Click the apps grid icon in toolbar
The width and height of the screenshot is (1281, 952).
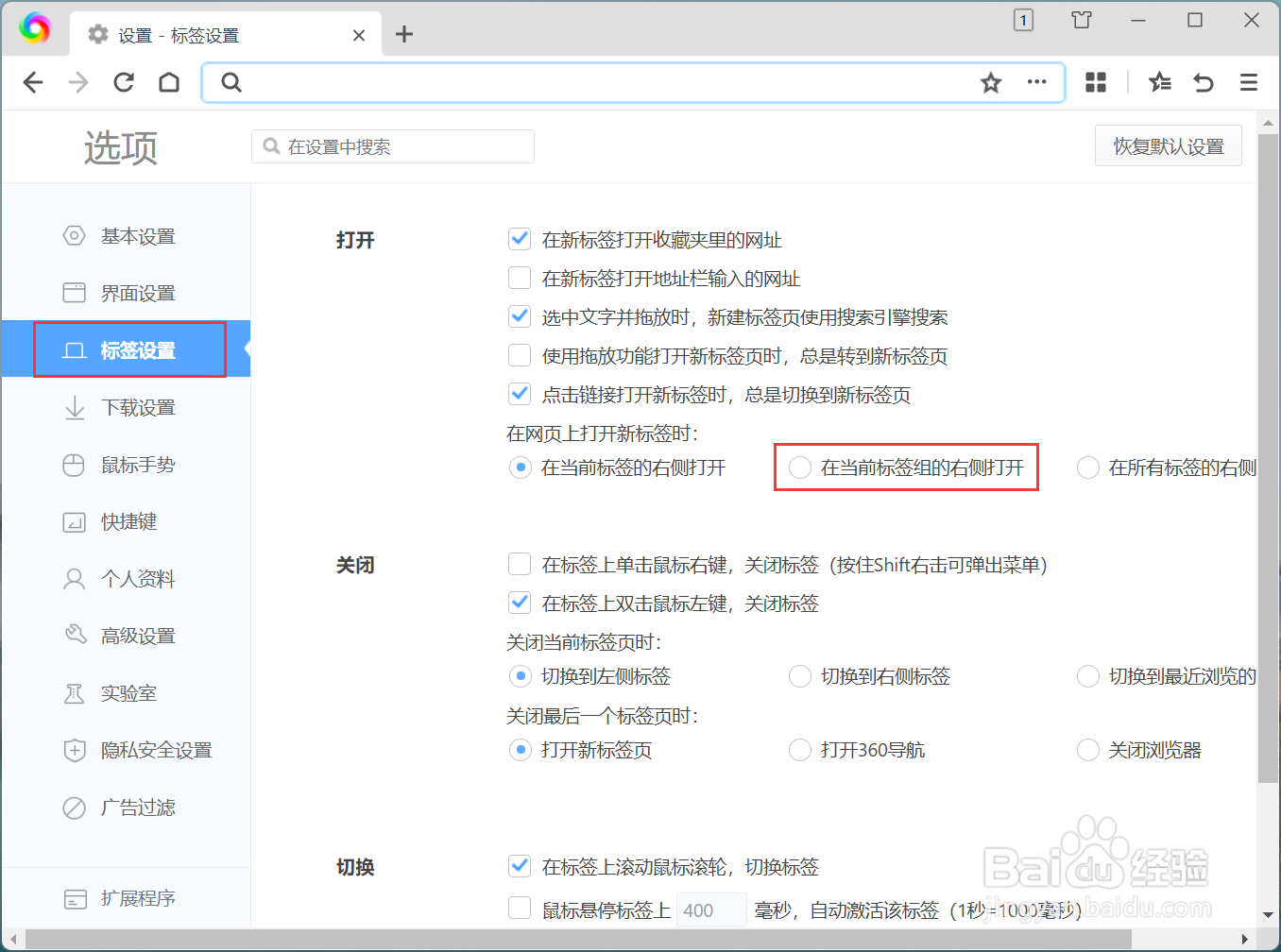click(x=1095, y=82)
